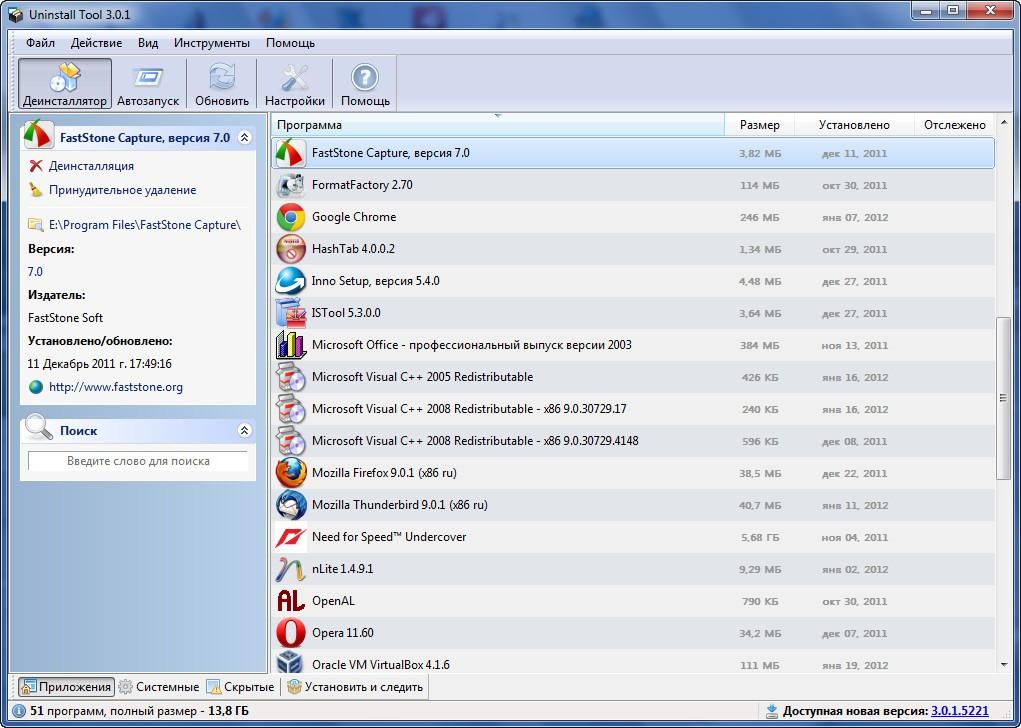
Task: Select the Need for Speed Undercover icon
Action: tap(290, 537)
